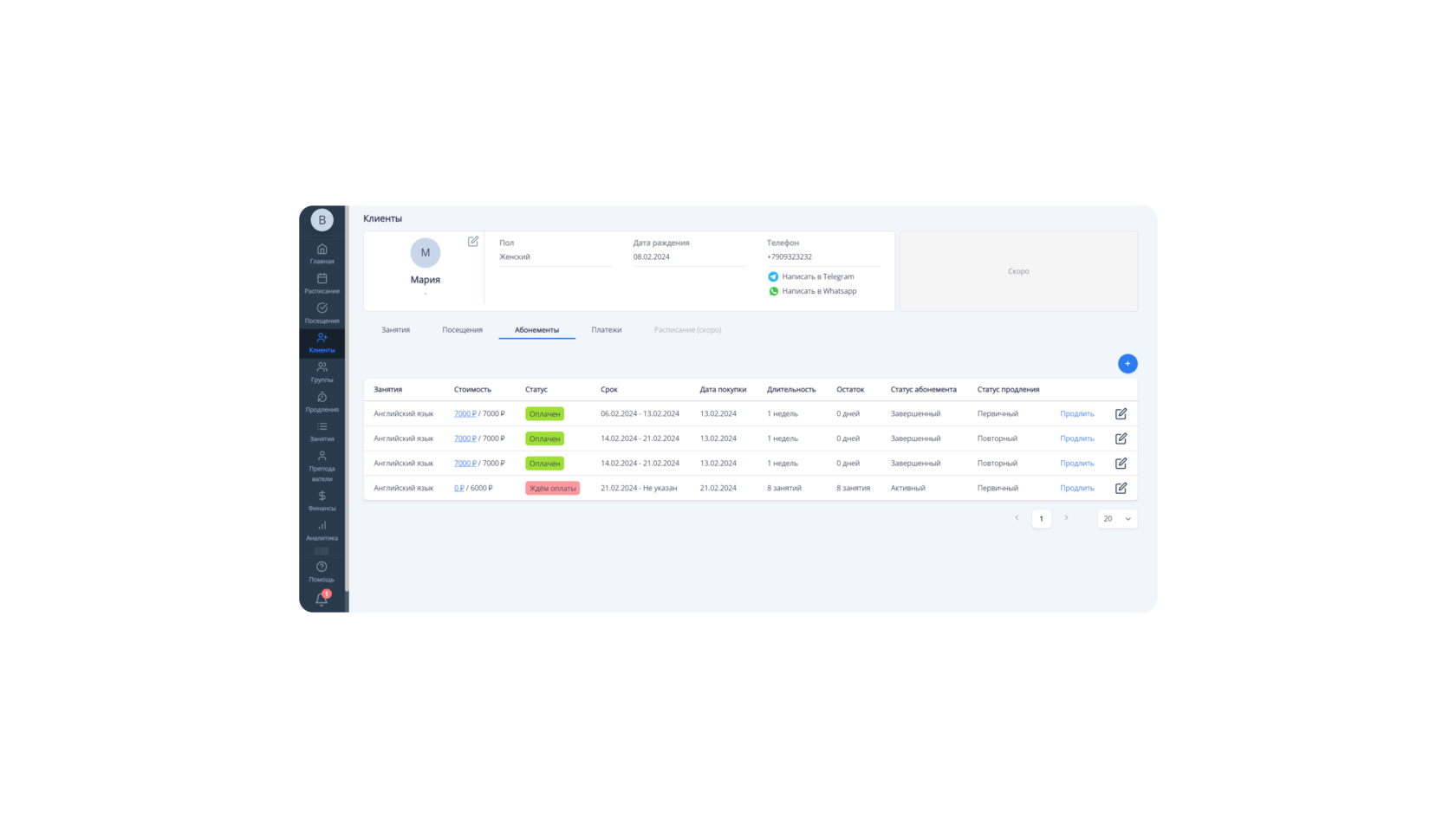Click the Группы groups icon in sidebar
Screen dimensions: 1456x818
[322, 367]
